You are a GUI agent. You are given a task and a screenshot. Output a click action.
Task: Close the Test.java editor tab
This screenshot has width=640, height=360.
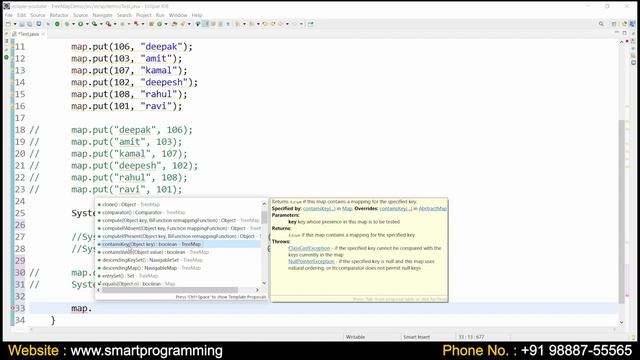tap(43, 34)
